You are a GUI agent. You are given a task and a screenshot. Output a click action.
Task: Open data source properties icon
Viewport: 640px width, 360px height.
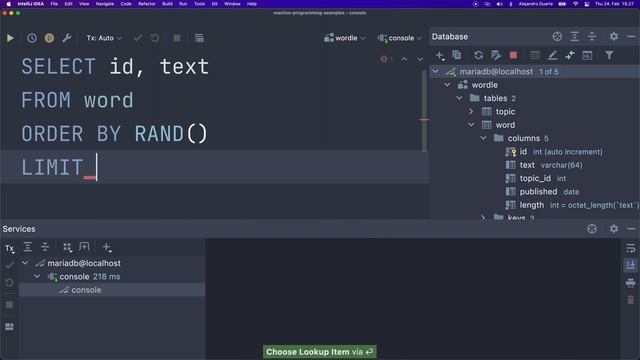click(x=496, y=55)
